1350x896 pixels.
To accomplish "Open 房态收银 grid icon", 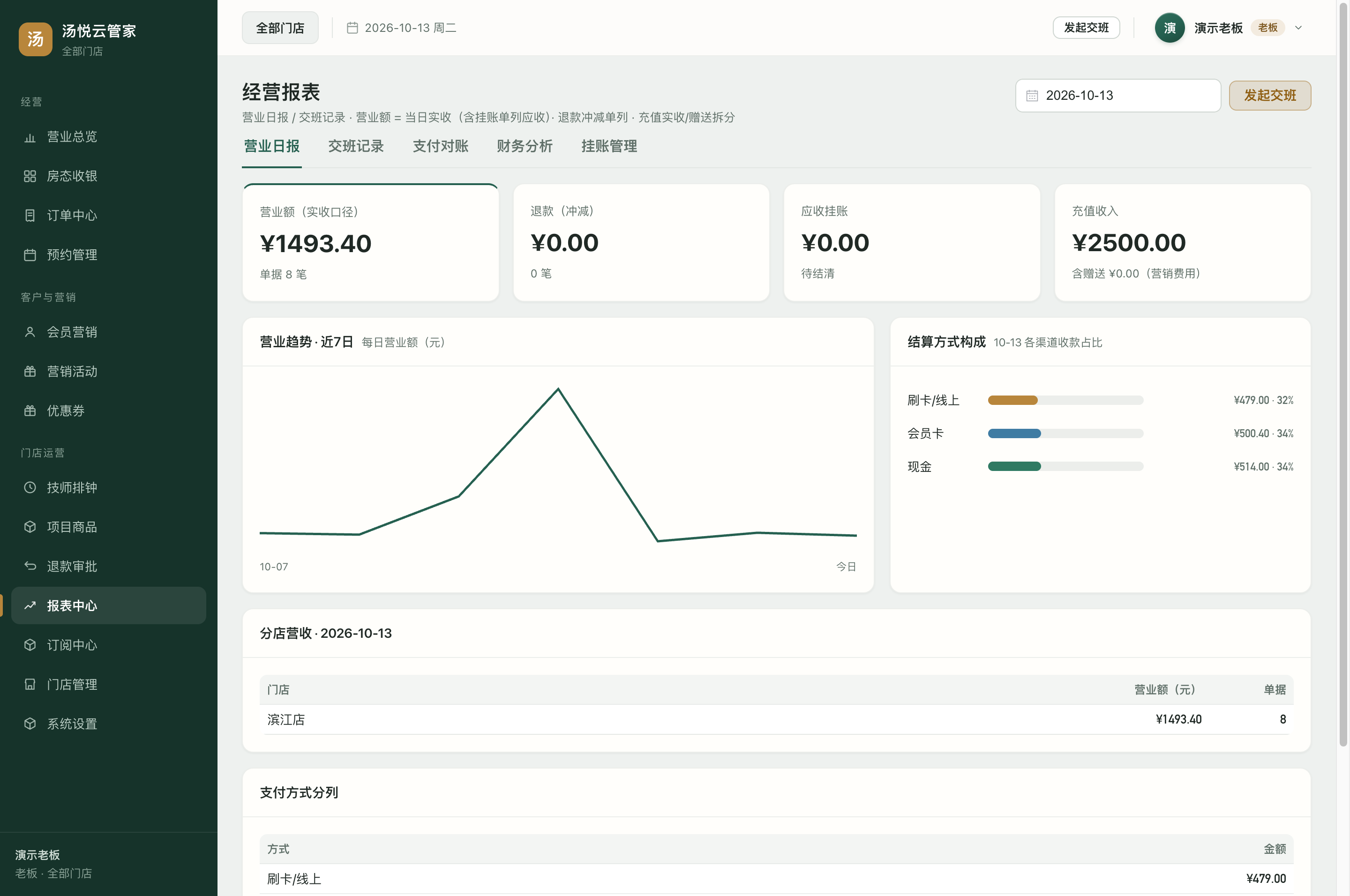I will 30,176.
